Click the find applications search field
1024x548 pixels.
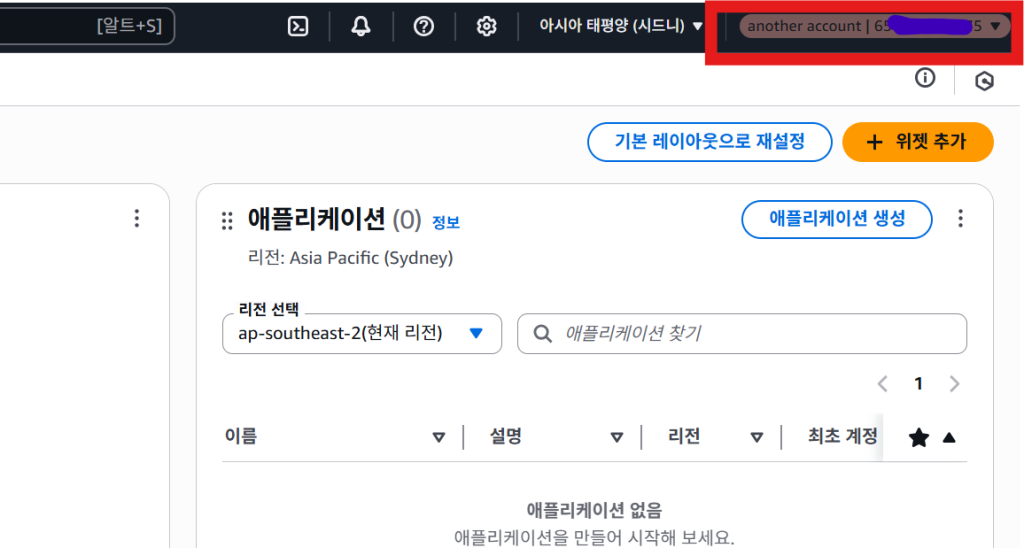point(742,333)
